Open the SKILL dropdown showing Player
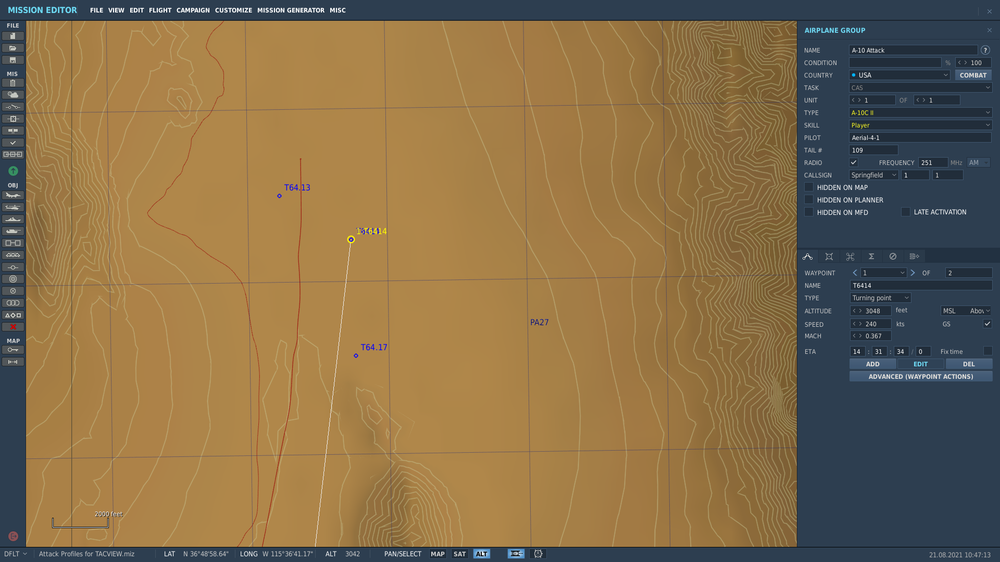Screen dimensions: 1000x562 [920, 125]
